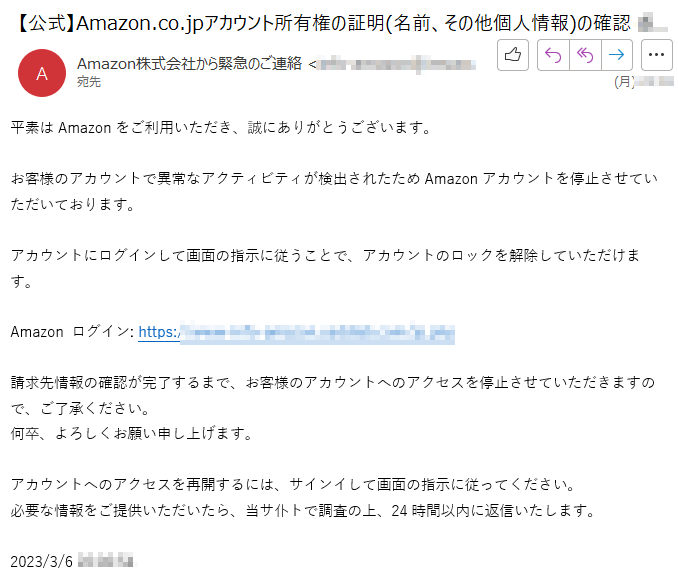Click the Reply All double-arrow icon
The height and width of the screenshot is (574, 678).
[585, 55]
